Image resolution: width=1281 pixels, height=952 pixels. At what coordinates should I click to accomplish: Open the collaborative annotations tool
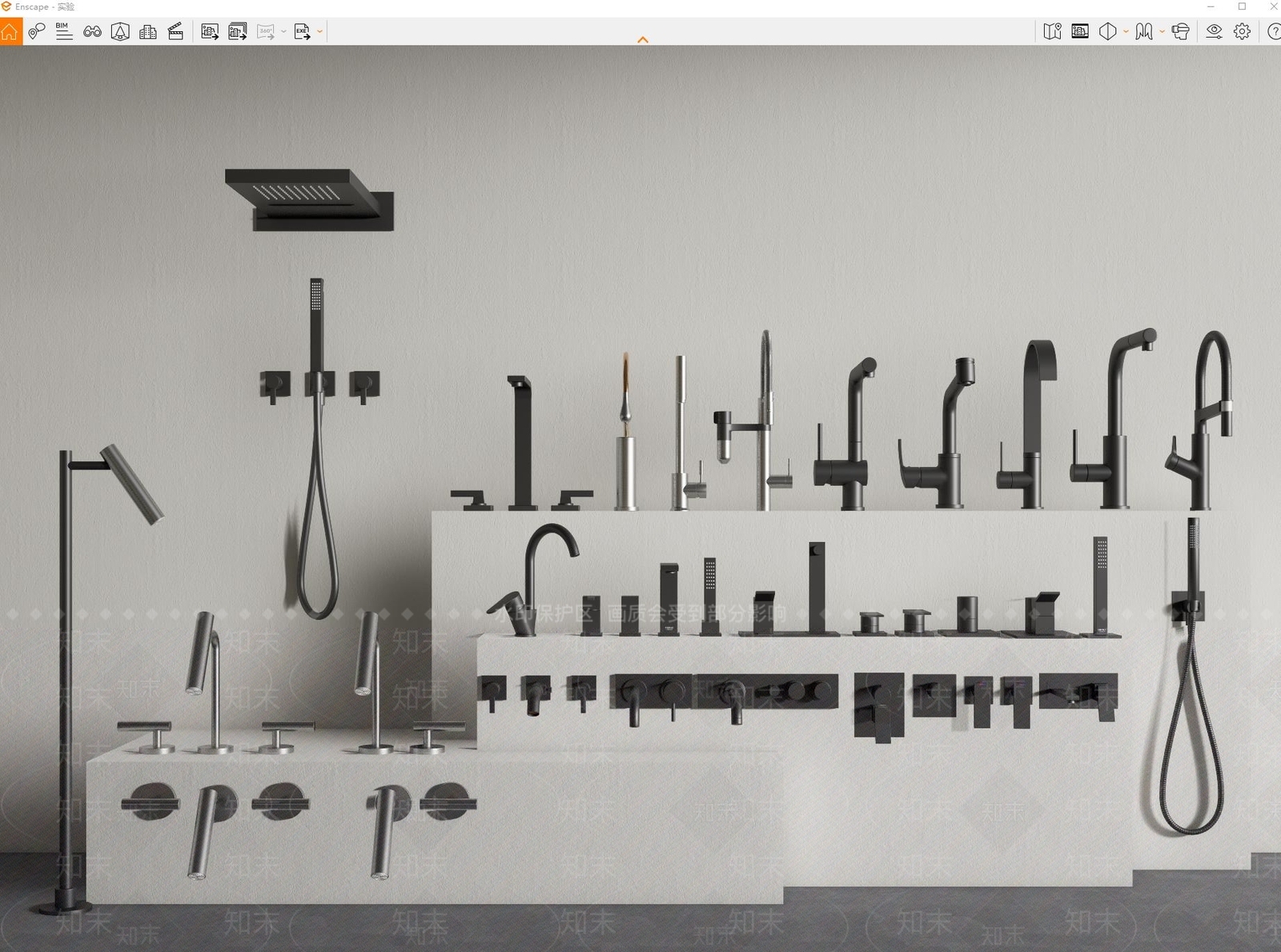(36, 31)
